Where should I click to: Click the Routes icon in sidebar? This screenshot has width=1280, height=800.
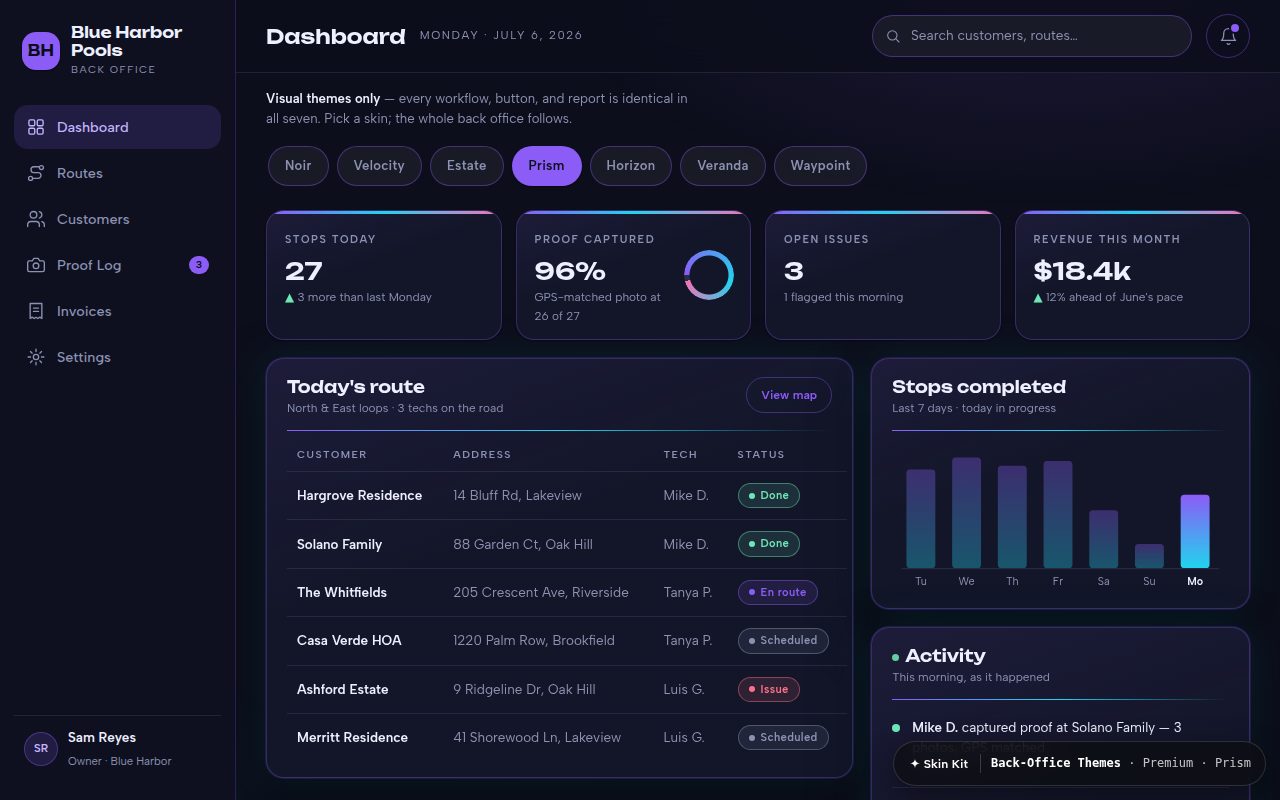(x=36, y=173)
